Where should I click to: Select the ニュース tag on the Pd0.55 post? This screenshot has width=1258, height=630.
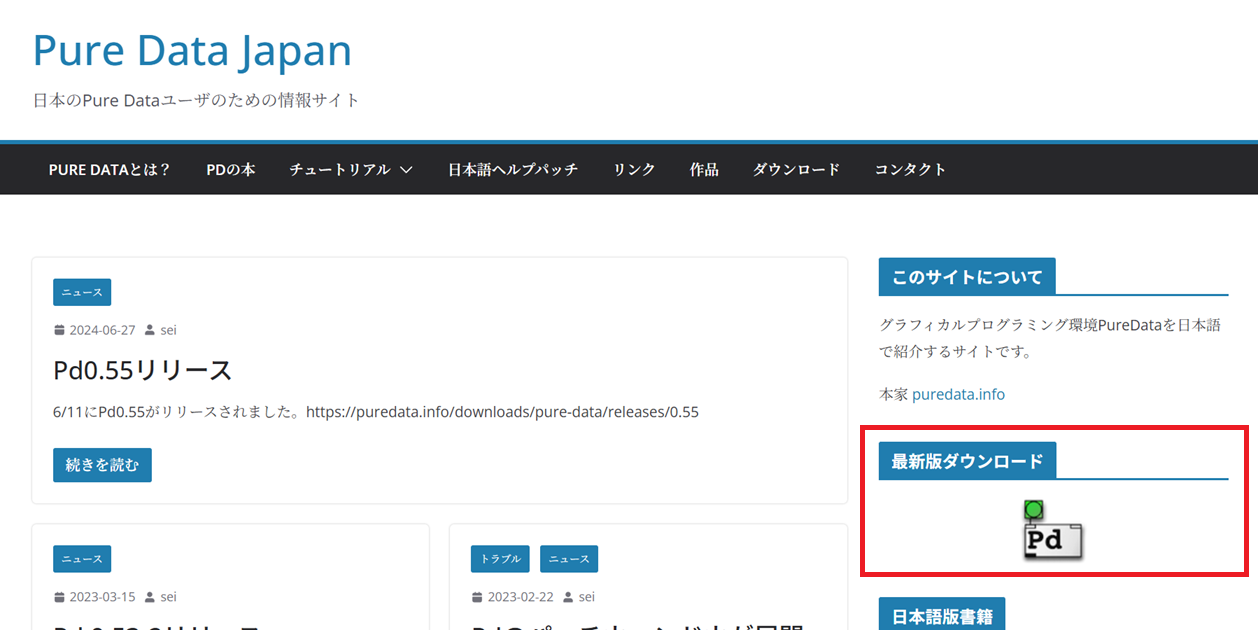coord(82,292)
